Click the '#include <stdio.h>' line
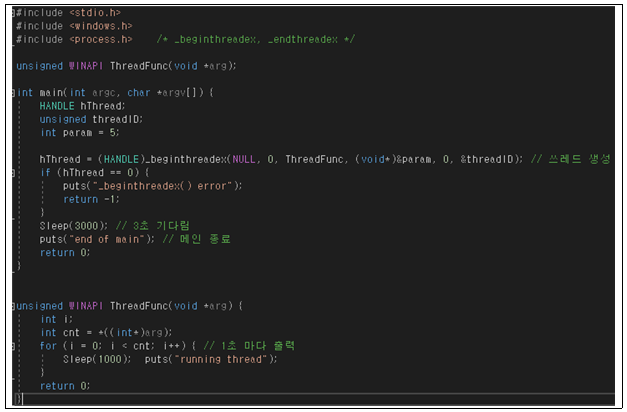627x412 pixels. coord(68,13)
